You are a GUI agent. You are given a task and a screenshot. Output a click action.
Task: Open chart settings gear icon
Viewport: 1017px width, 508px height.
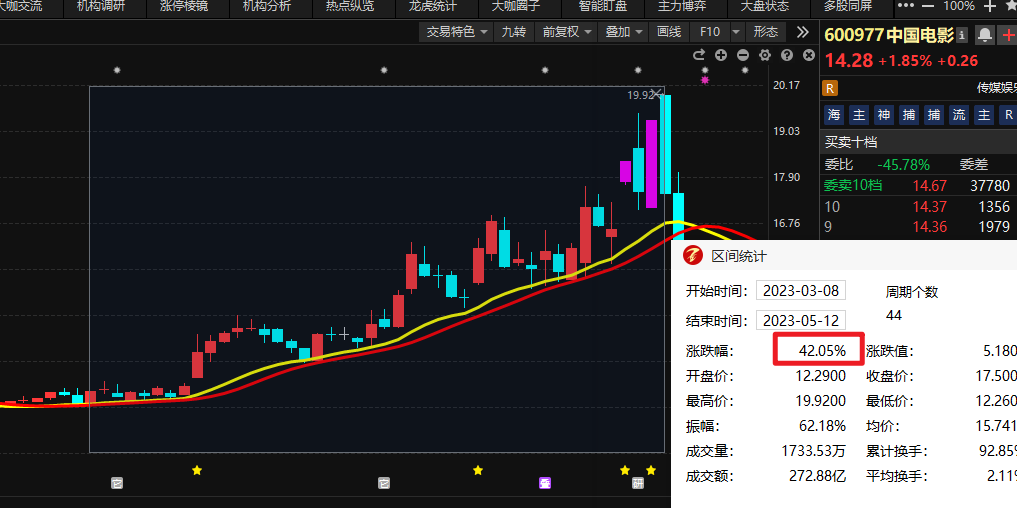pos(765,55)
